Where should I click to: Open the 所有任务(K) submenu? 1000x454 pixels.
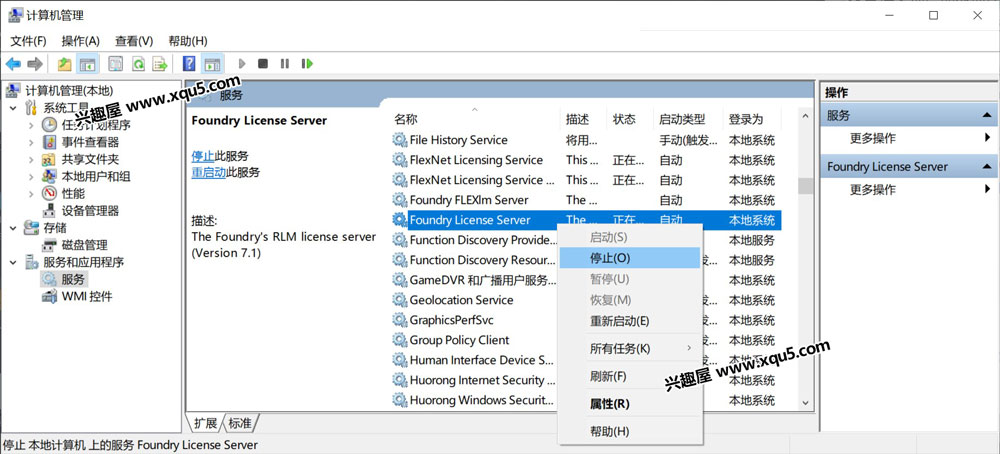pos(629,348)
